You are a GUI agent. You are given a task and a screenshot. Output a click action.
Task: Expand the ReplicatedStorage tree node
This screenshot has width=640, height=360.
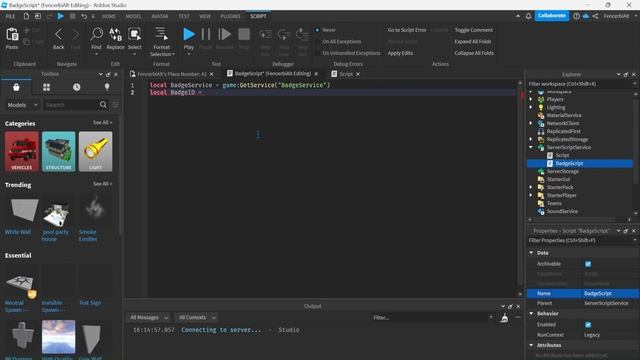(531, 139)
